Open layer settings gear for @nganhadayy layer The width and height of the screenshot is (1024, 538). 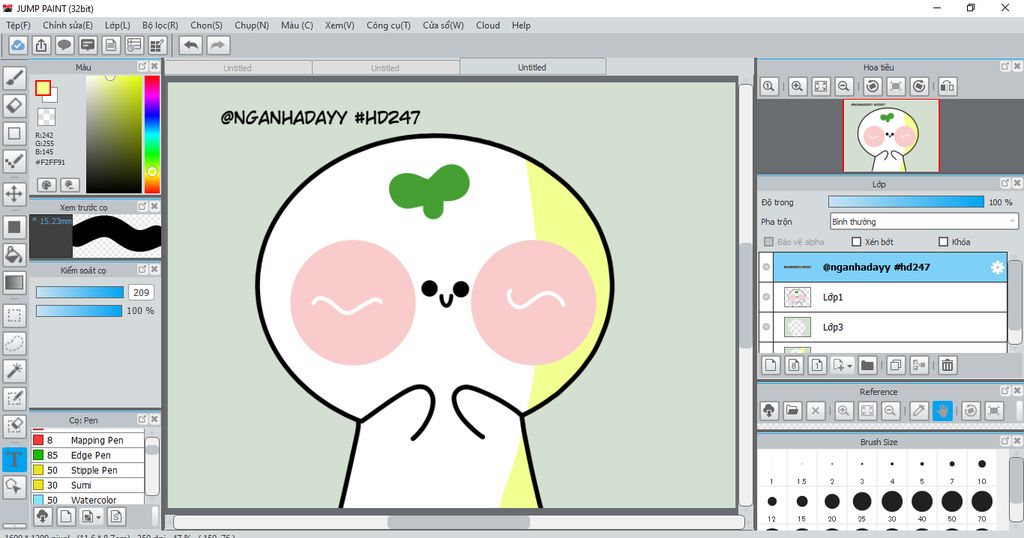[x=997, y=267]
